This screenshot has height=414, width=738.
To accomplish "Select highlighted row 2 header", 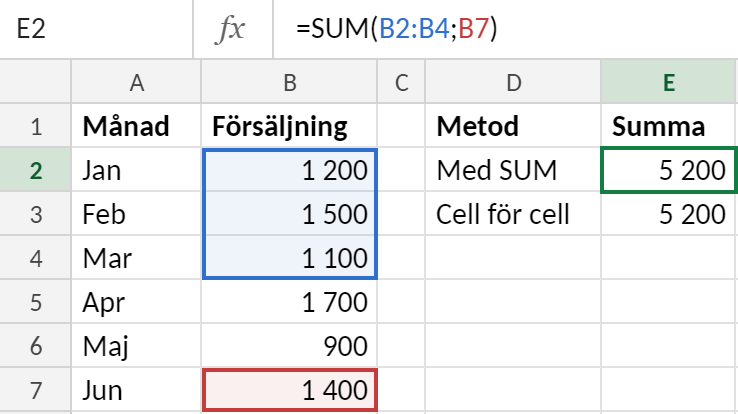I will [35, 169].
